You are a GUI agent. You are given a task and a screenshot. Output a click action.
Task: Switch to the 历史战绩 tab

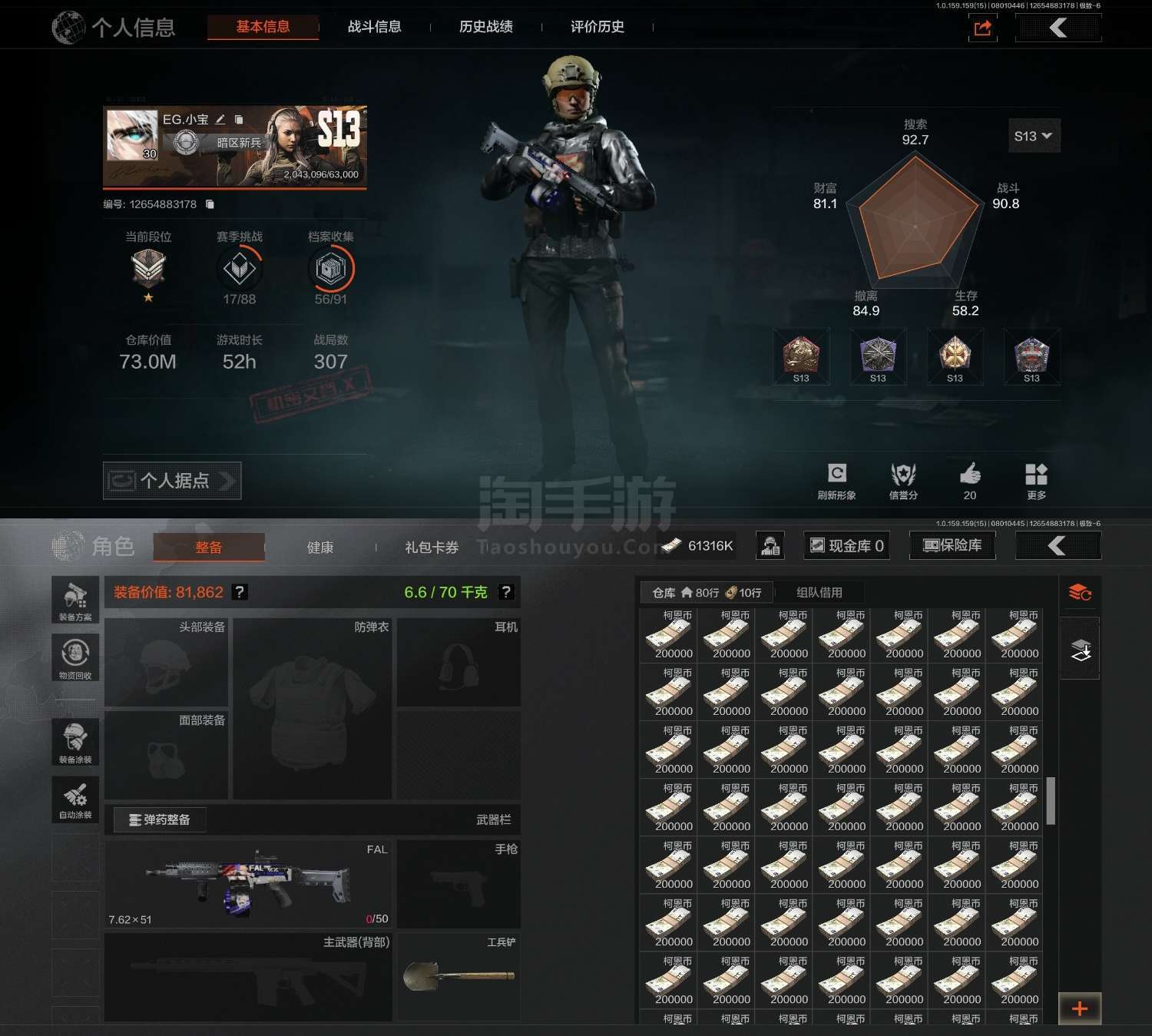tap(485, 27)
